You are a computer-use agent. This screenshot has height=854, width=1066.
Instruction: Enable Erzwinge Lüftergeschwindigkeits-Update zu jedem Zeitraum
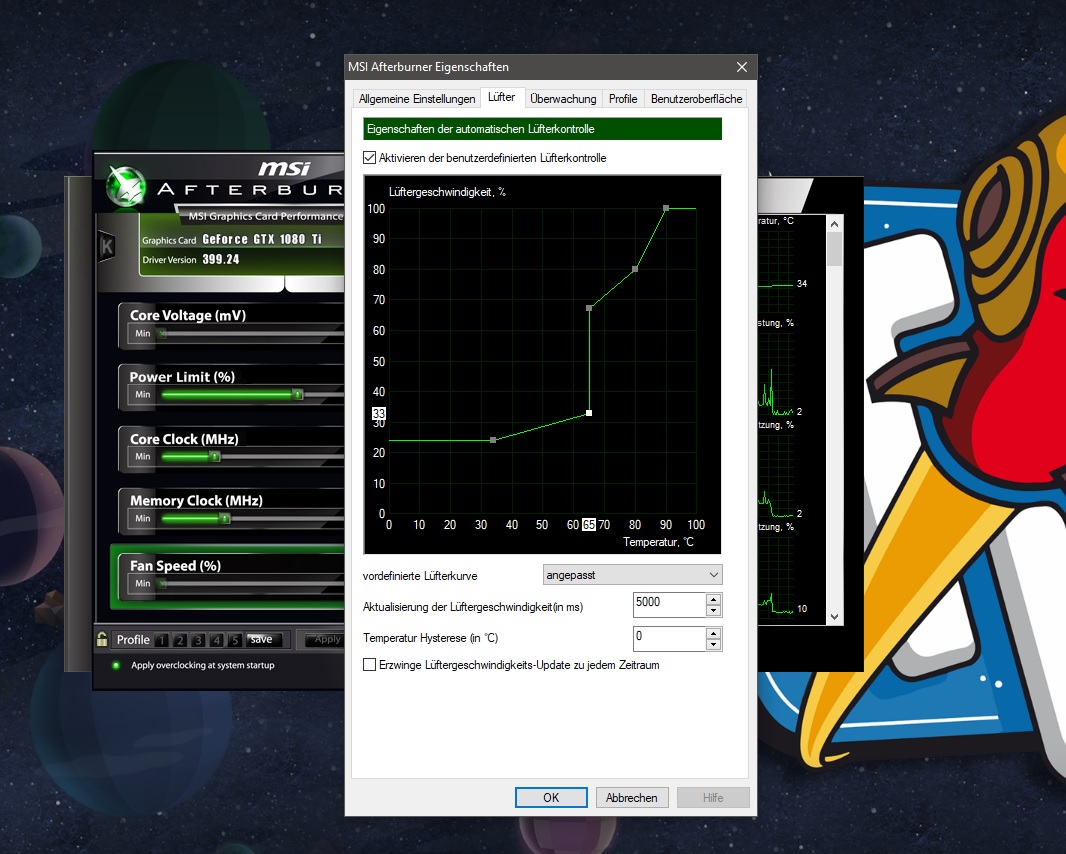(369, 665)
